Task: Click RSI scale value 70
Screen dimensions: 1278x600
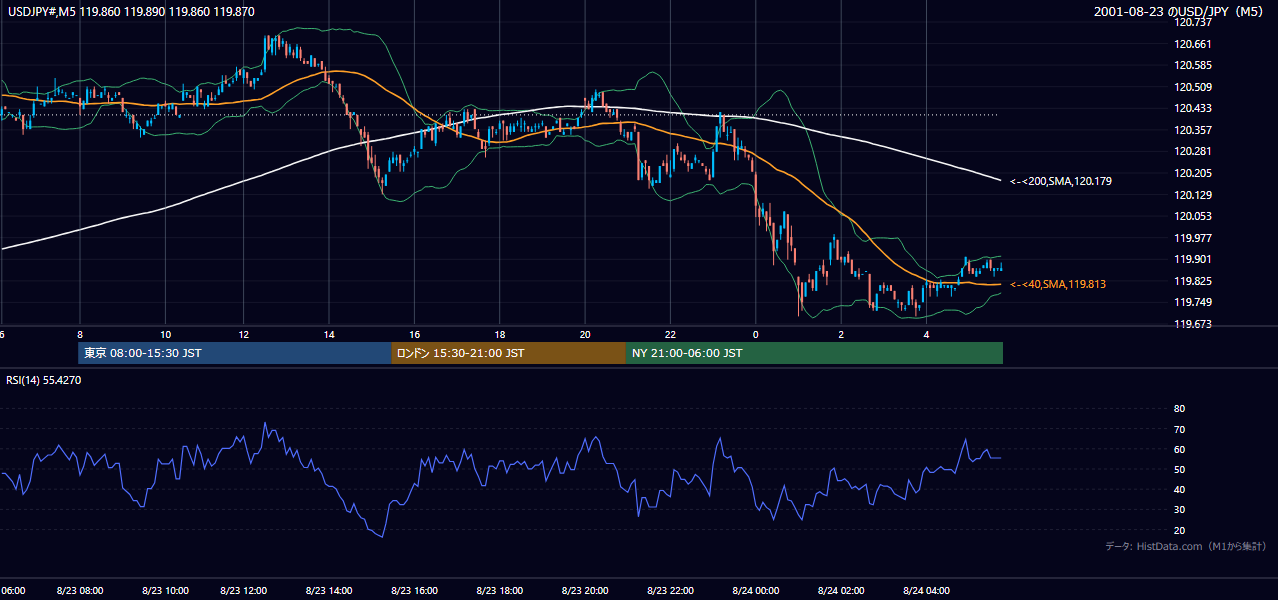Action: (x=1179, y=429)
